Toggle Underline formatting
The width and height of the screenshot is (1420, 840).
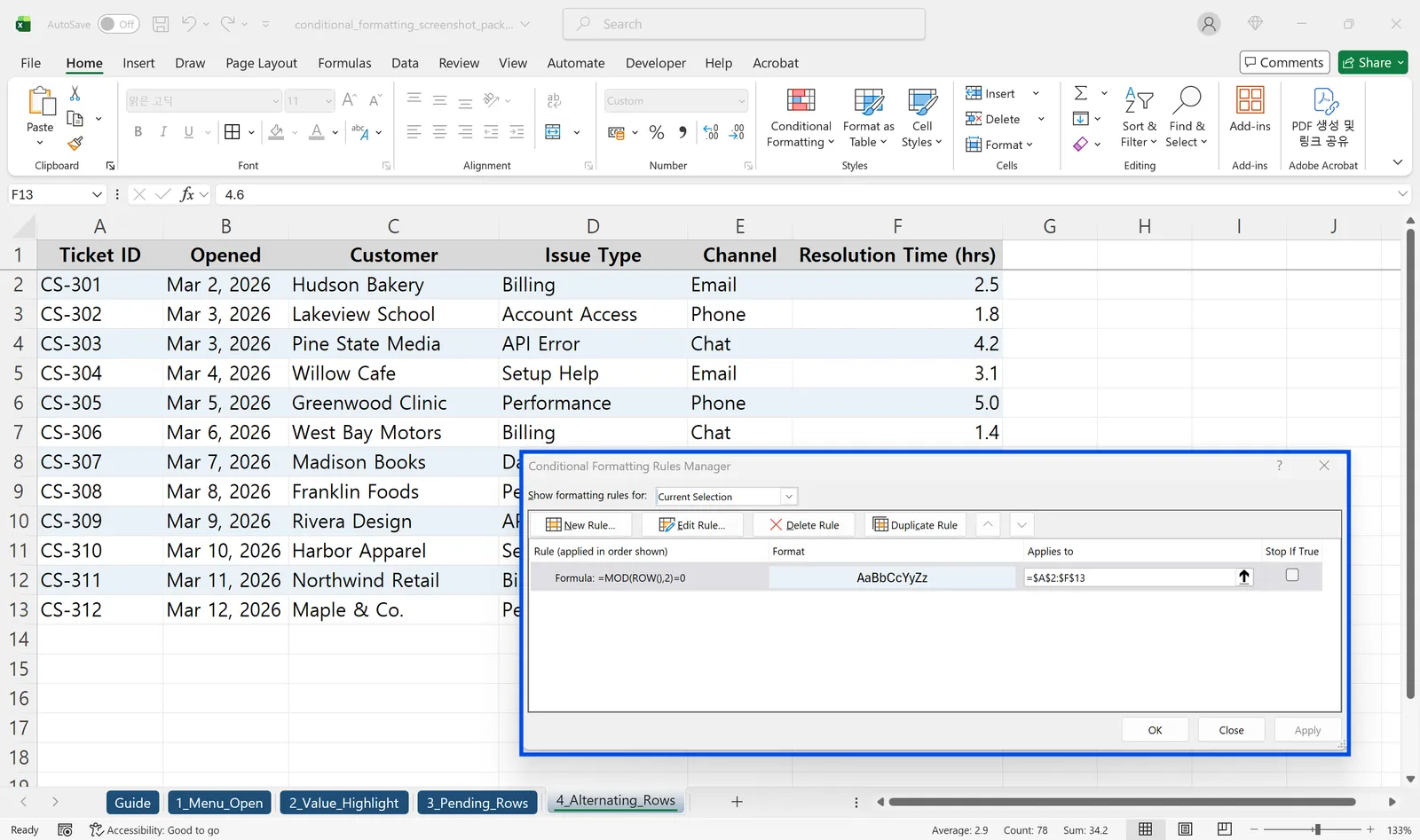tap(189, 132)
